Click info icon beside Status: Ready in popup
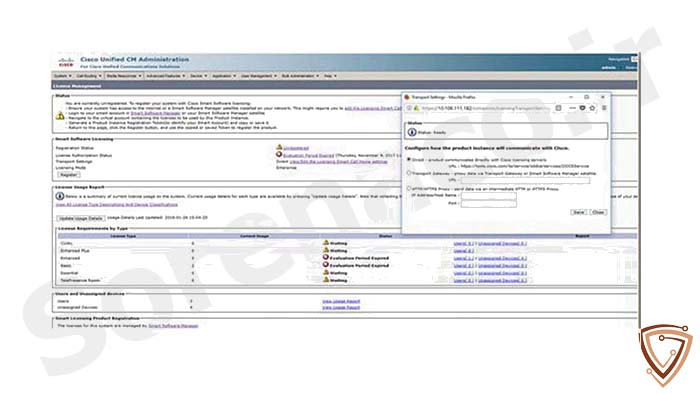The image size is (700, 394). [412, 132]
